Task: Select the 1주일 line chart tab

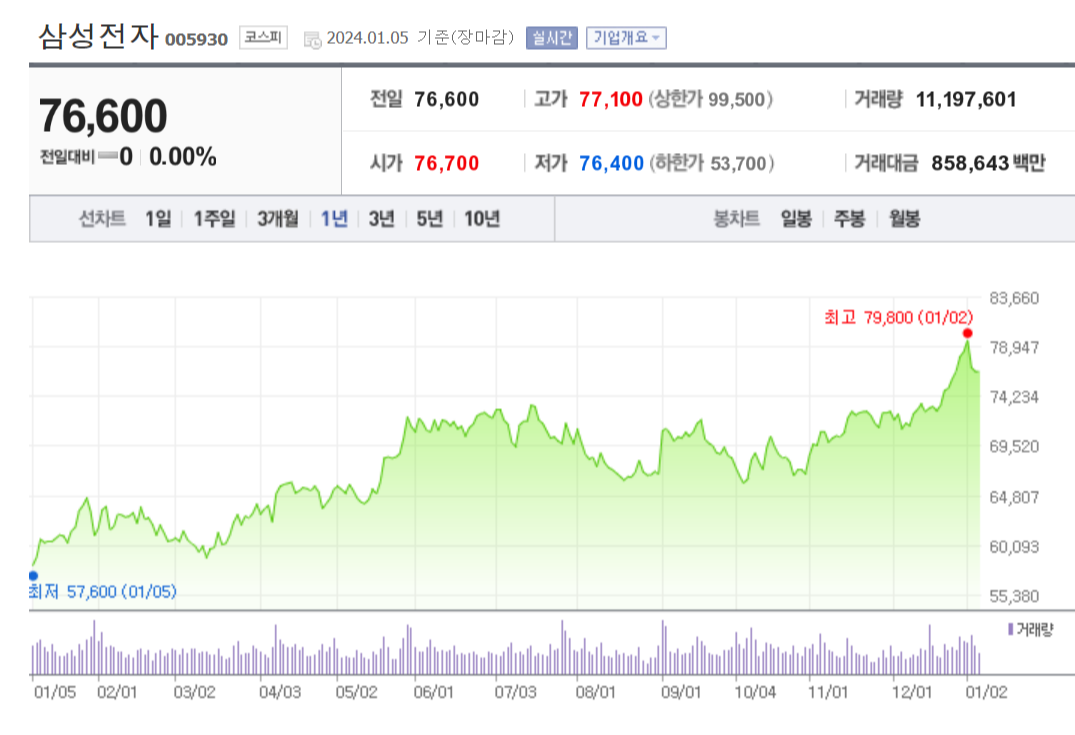Action: click(214, 219)
